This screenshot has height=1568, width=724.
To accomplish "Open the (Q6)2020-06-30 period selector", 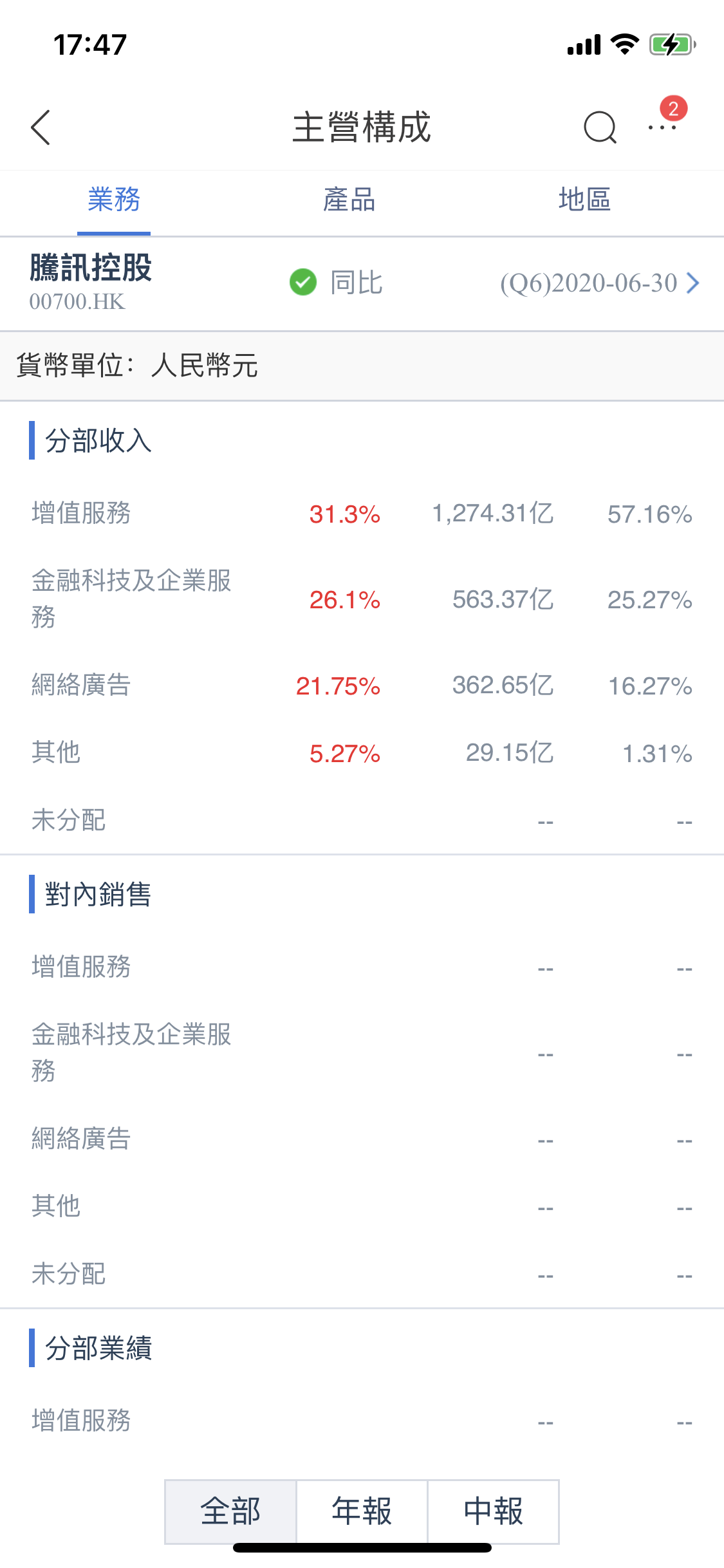I will tap(588, 283).
